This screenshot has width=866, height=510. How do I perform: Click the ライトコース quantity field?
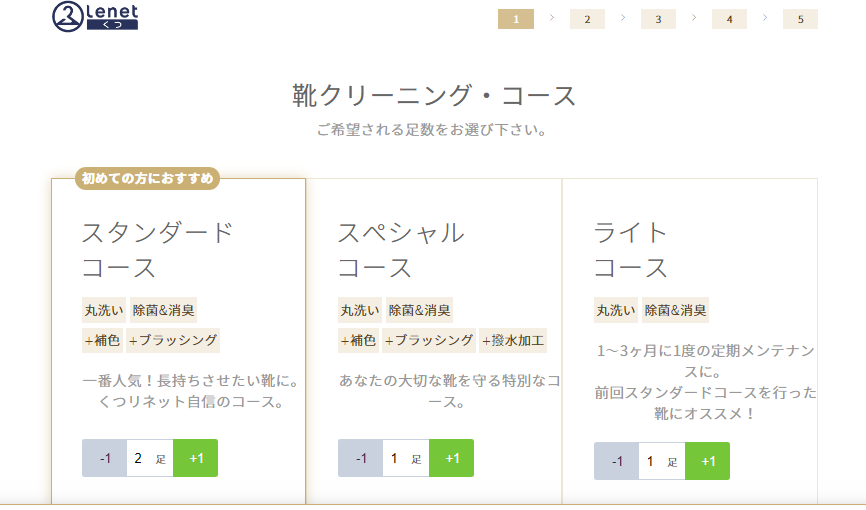click(x=662, y=461)
